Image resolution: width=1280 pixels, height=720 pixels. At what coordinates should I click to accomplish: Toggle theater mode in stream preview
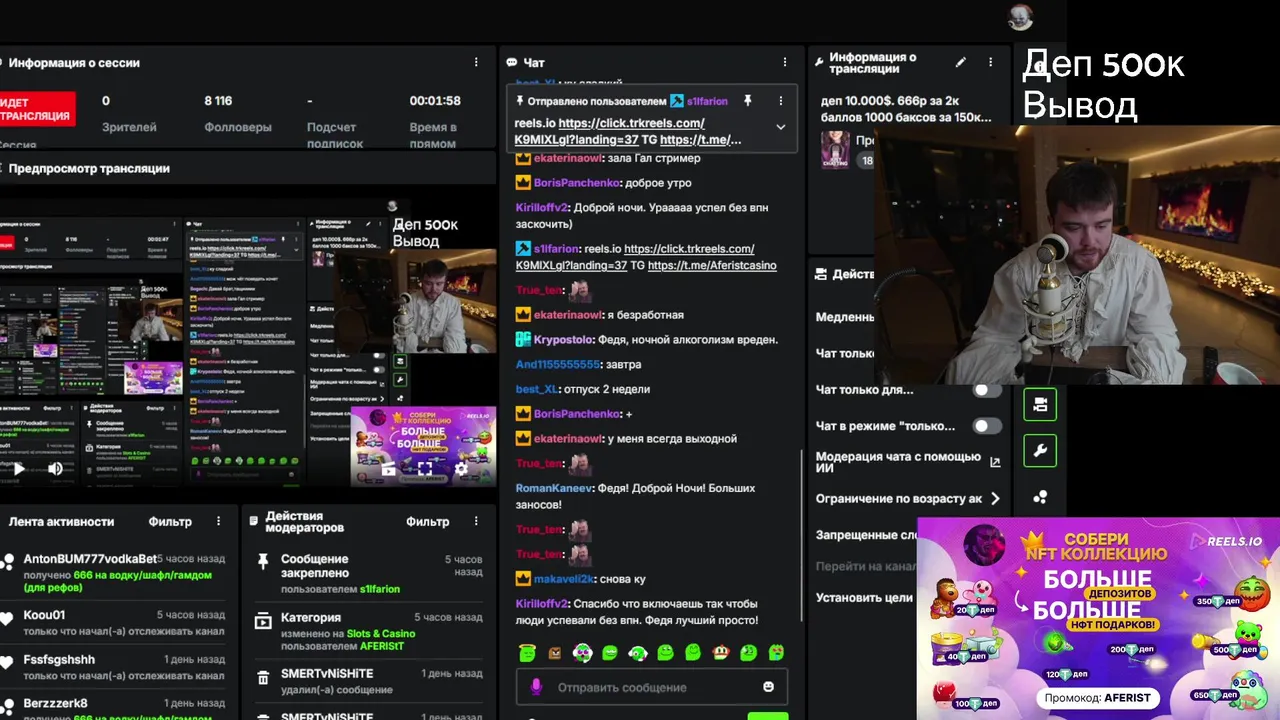coord(388,468)
